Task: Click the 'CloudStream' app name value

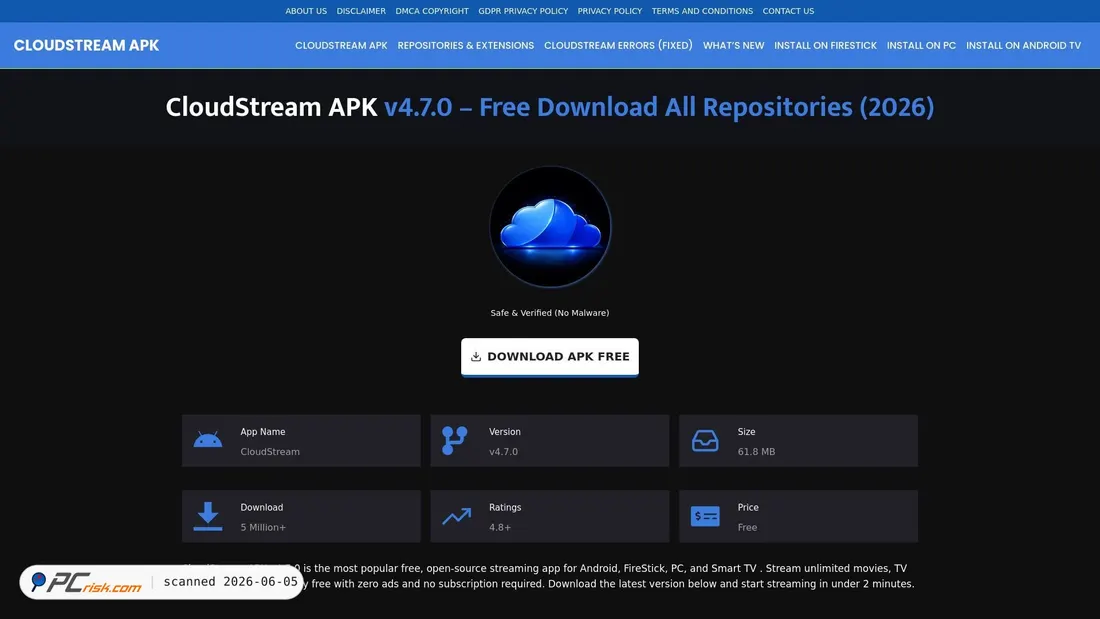Action: (x=270, y=452)
